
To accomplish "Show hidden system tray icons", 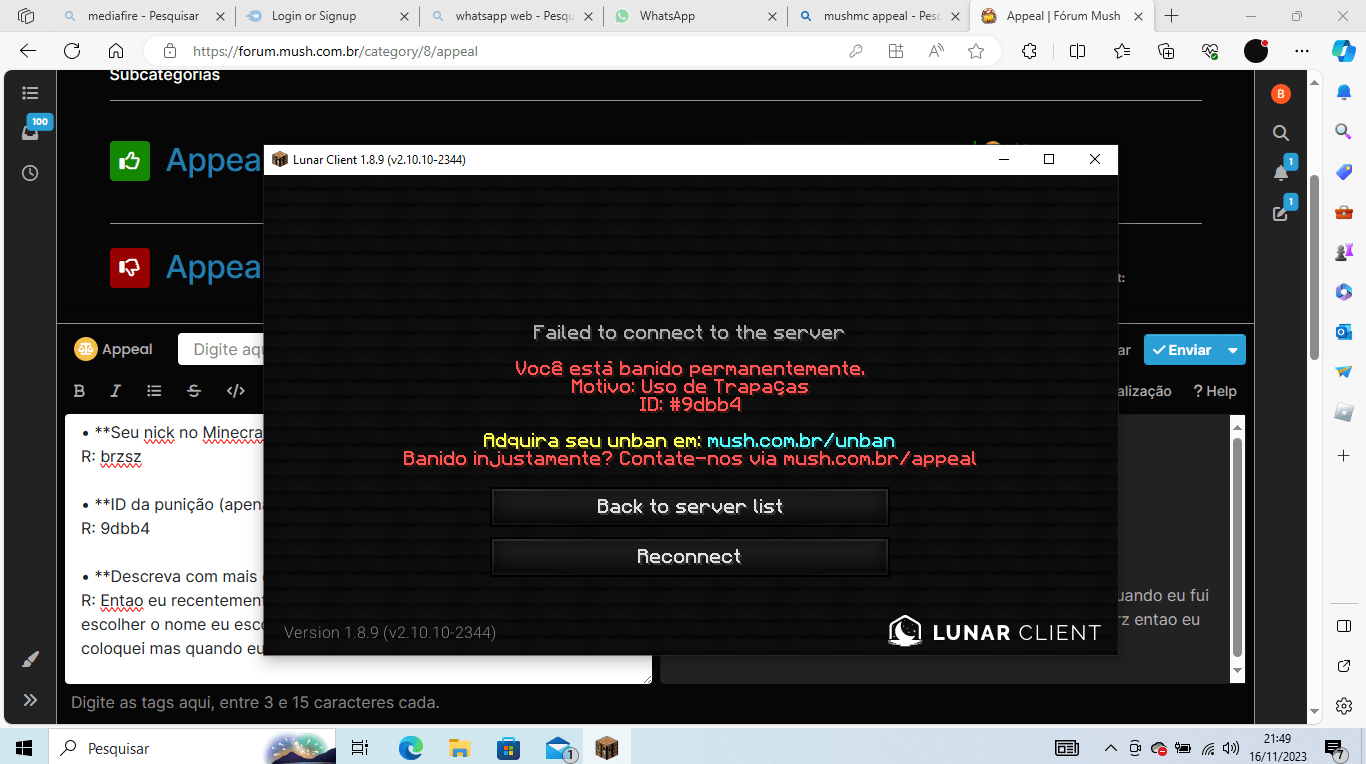I will [1110, 748].
